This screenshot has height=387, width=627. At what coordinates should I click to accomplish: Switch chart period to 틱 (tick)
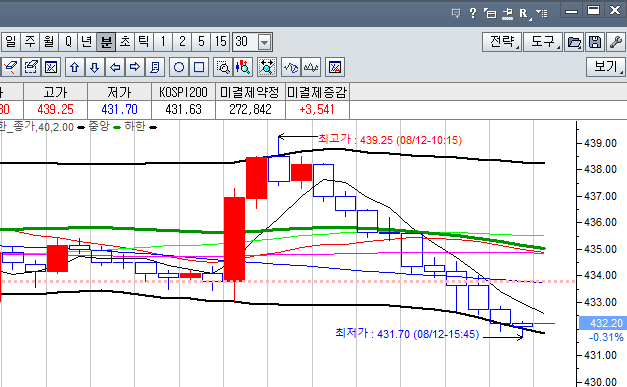[144, 42]
